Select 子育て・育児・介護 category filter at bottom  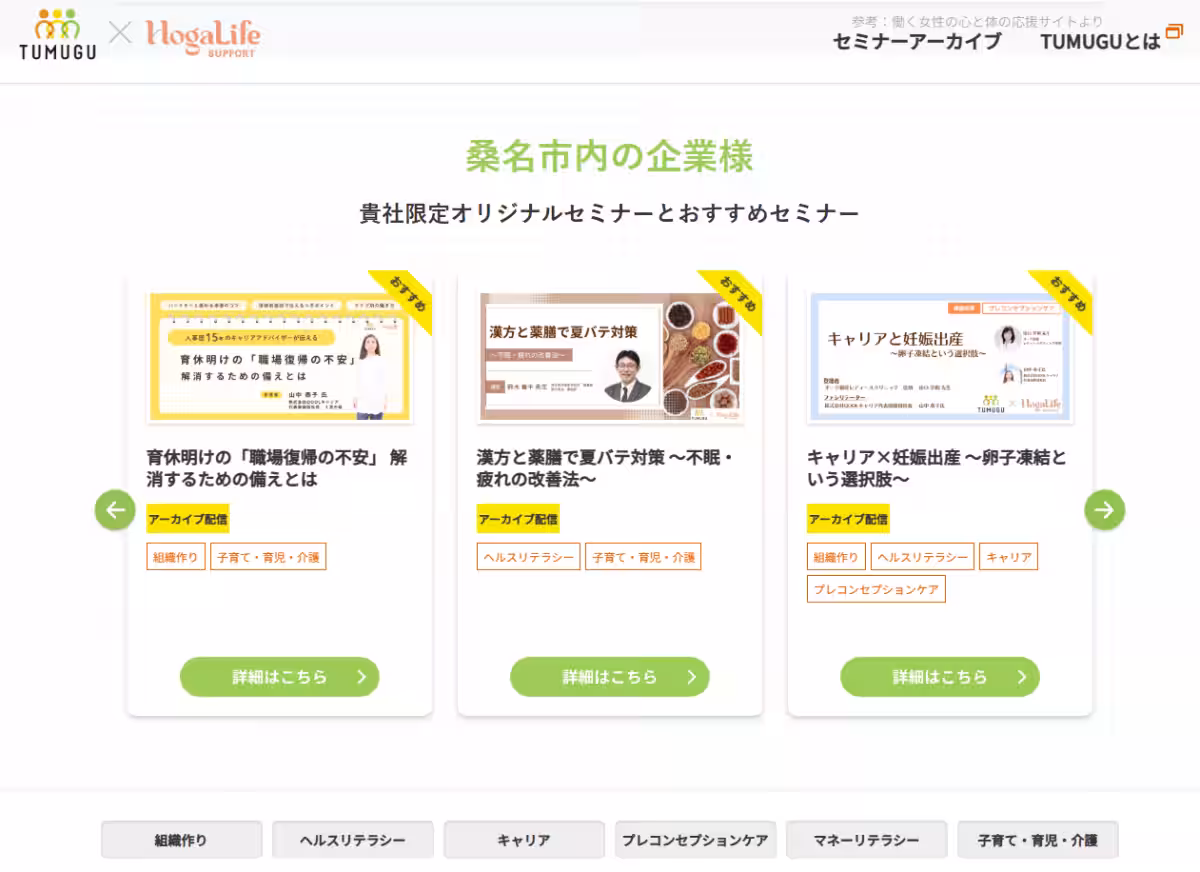1038,840
